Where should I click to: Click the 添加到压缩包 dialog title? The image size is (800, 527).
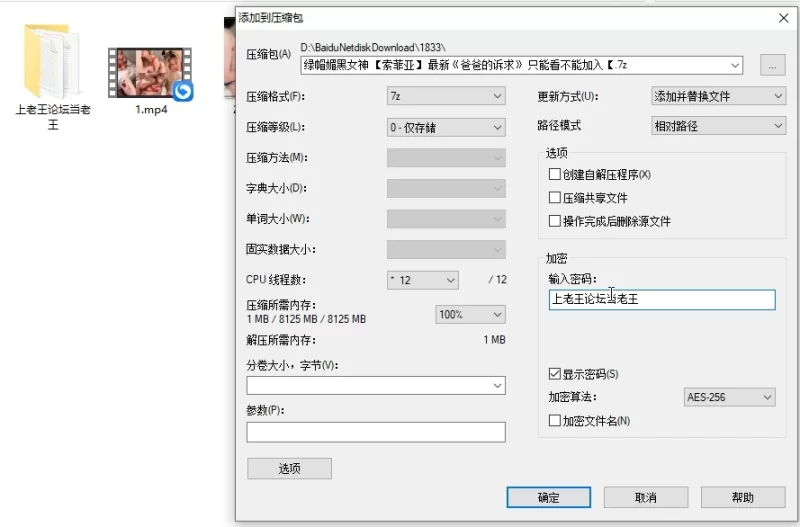271,18
